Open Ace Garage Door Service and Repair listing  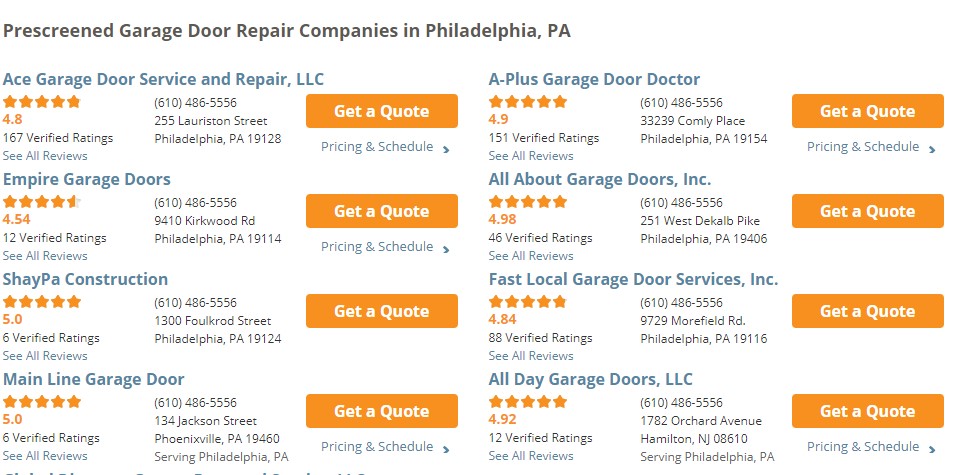click(x=163, y=80)
